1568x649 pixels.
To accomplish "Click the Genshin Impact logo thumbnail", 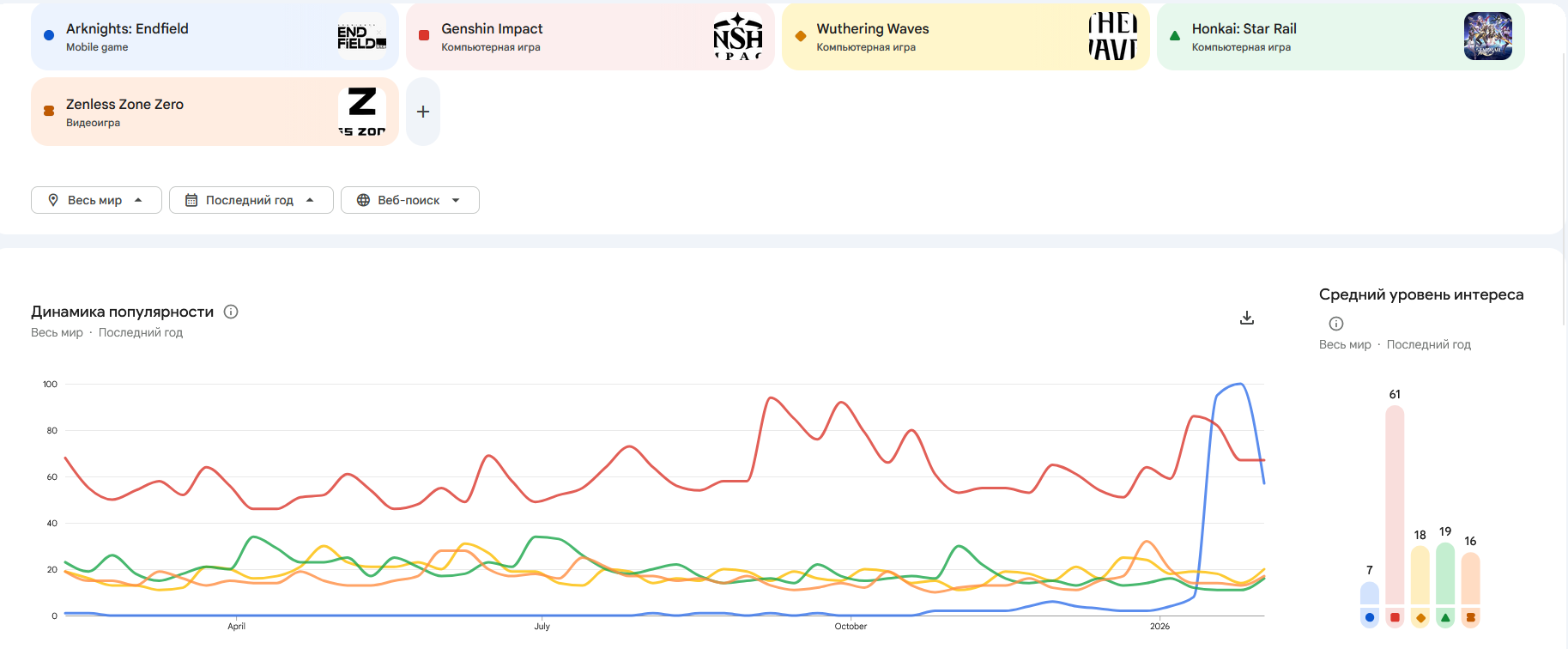I will [737, 37].
